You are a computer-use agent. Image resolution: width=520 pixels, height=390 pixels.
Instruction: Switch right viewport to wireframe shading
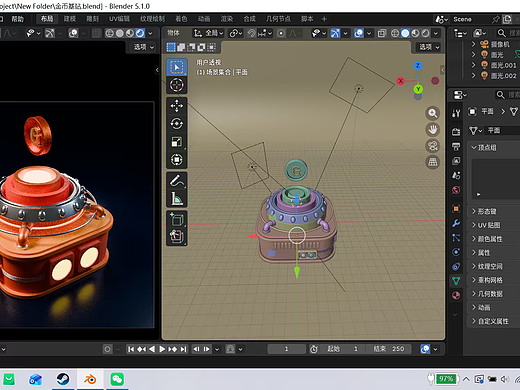(395, 33)
